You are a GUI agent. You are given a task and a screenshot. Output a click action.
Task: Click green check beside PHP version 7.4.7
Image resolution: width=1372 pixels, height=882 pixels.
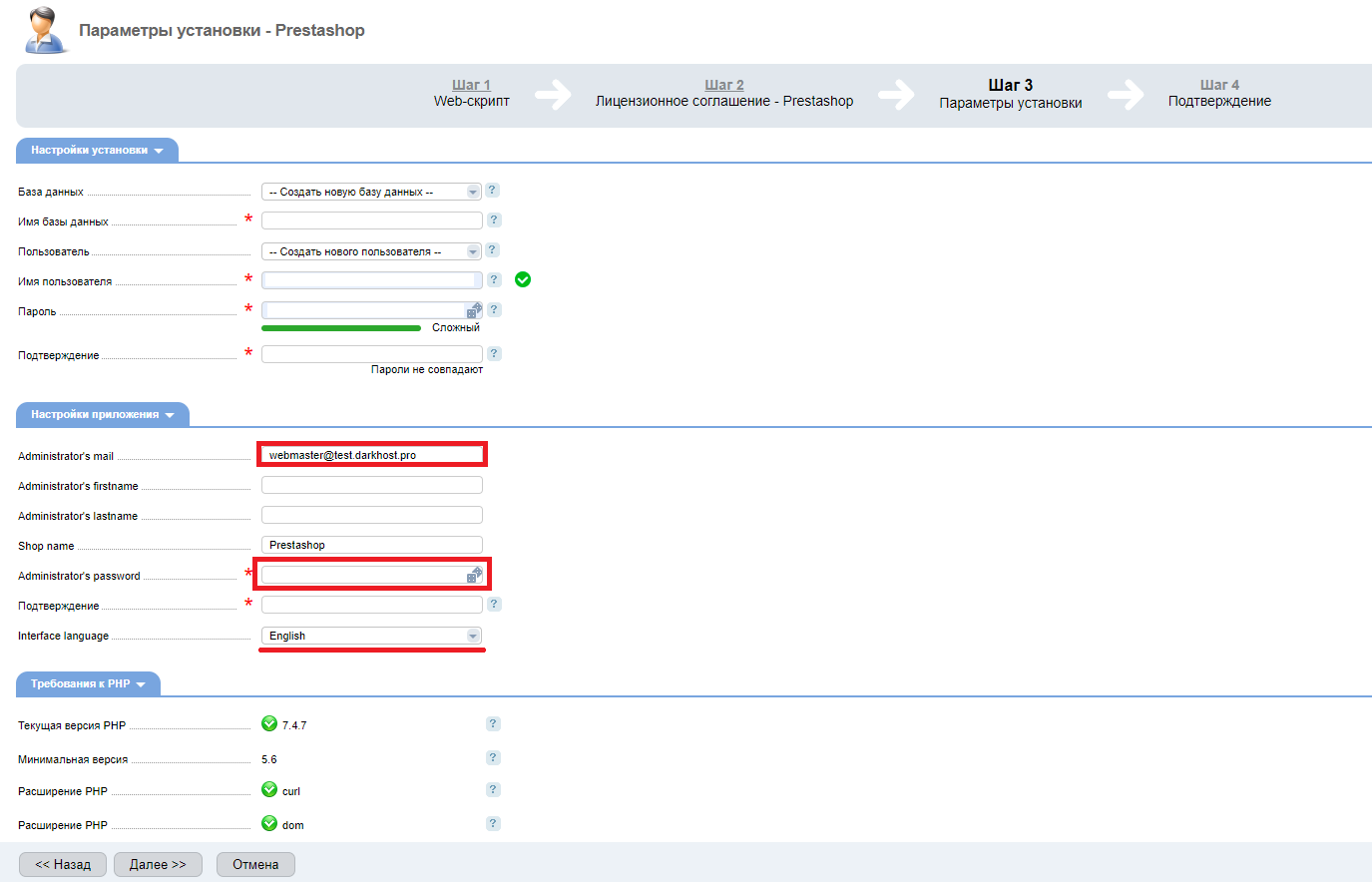coord(269,723)
